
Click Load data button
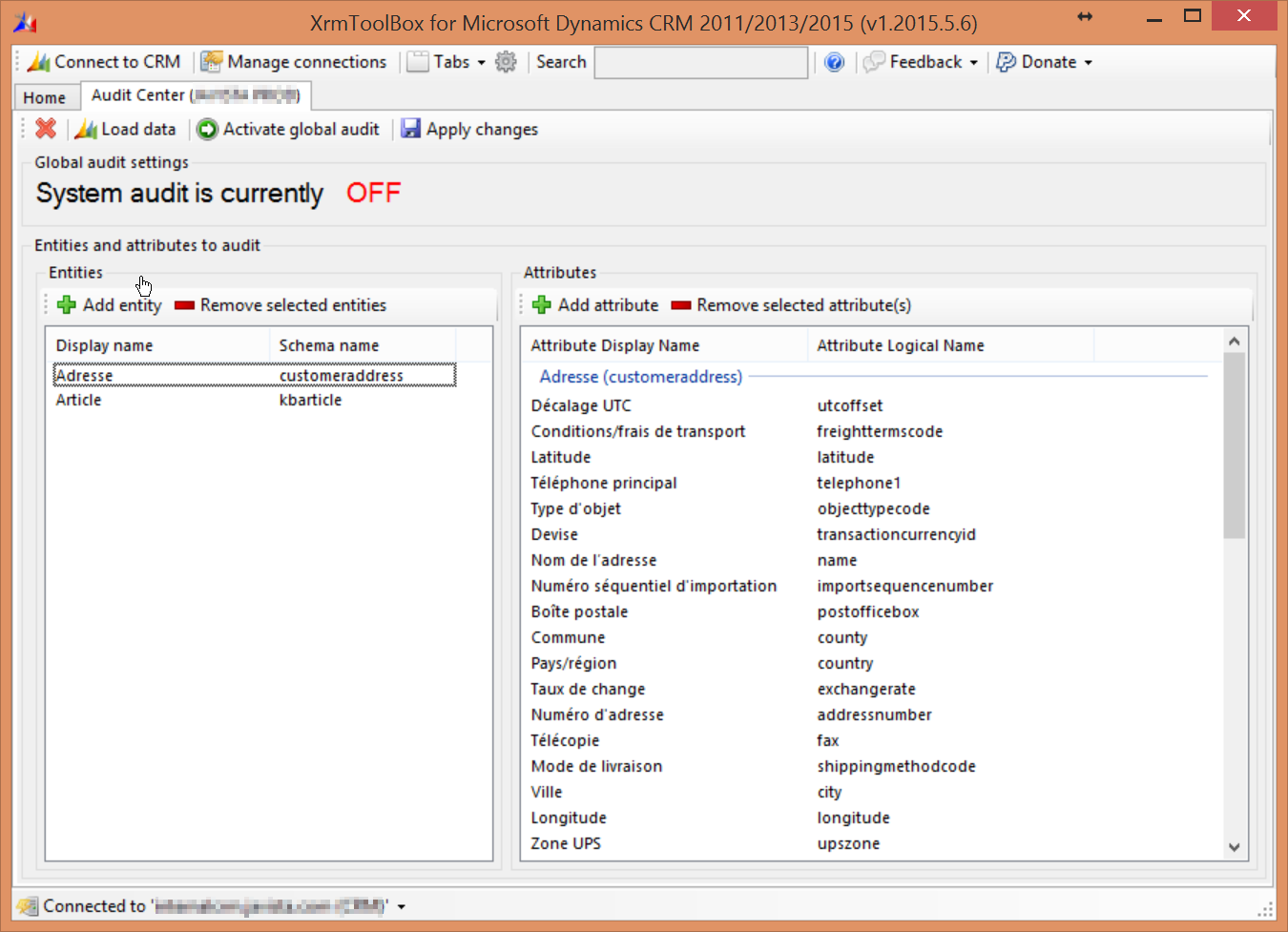[x=126, y=129]
